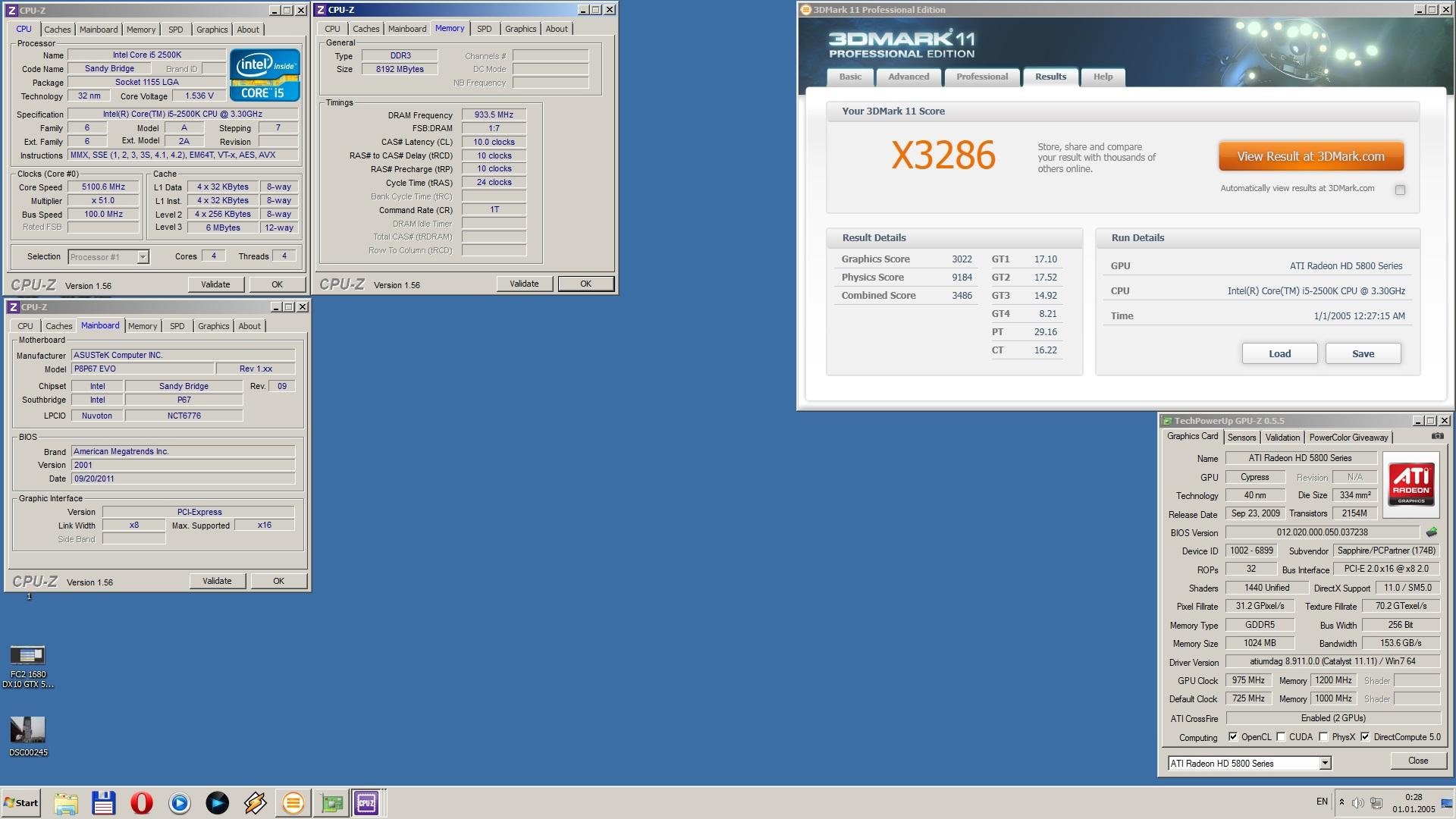The image size is (1456, 819).
Task: Select the FC2 1680 DX10 desktop icon
Action: tap(28, 666)
